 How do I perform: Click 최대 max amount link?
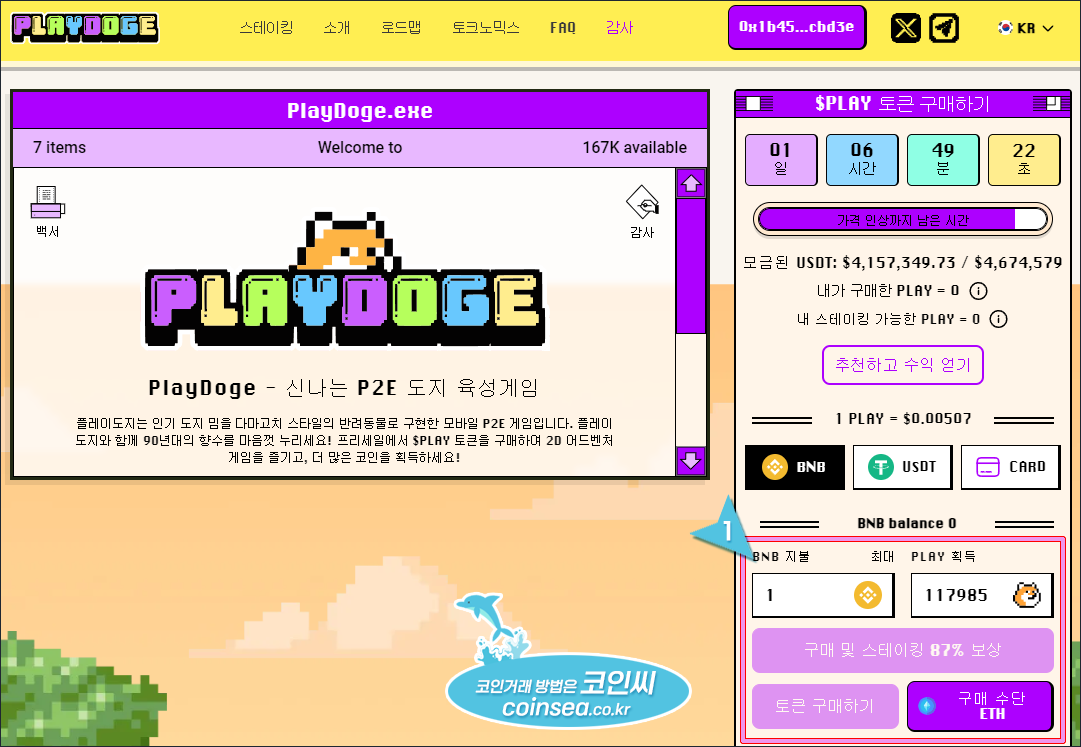[x=882, y=556]
